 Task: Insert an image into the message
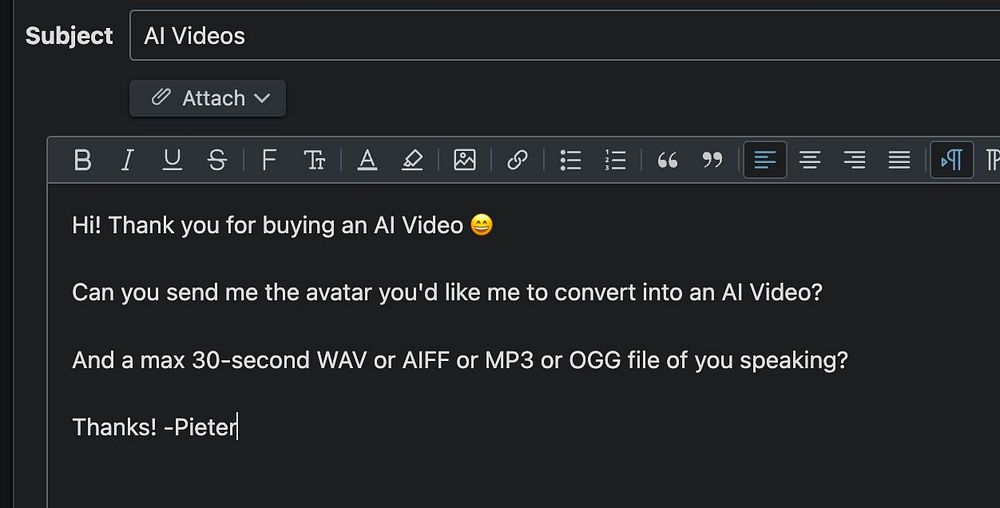[465, 160]
